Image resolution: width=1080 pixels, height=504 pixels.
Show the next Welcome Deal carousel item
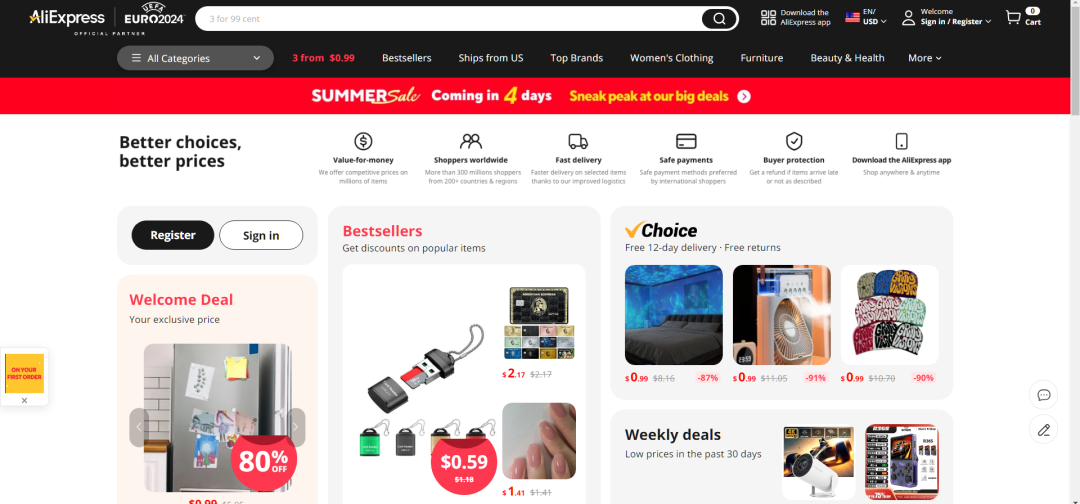pyautogui.click(x=295, y=427)
